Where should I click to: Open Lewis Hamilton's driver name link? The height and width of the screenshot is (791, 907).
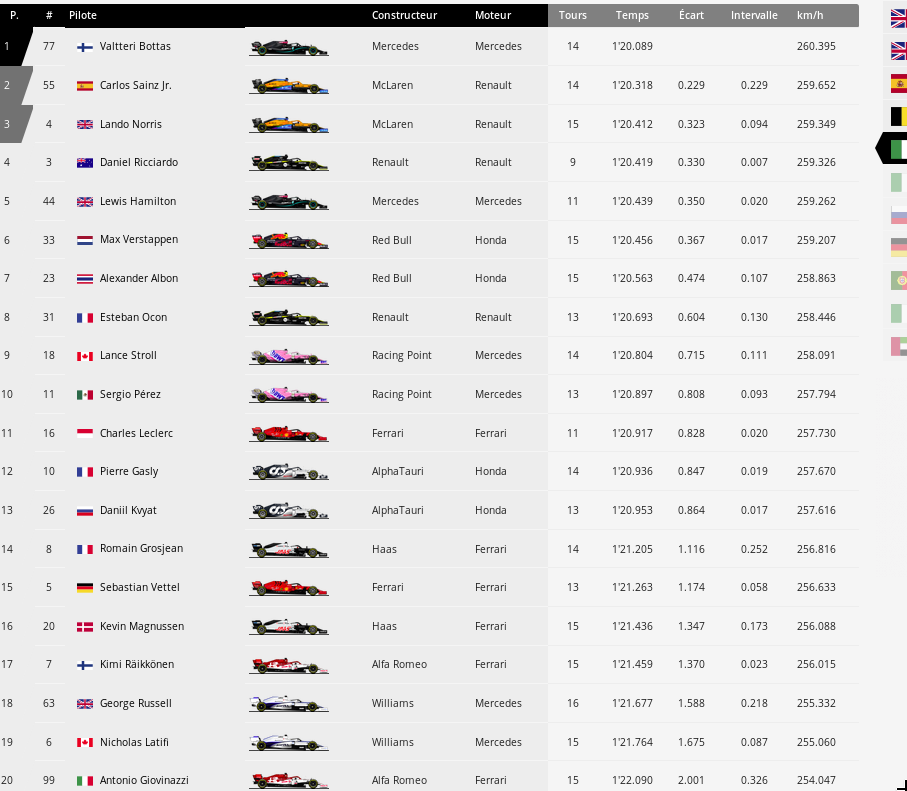138,201
